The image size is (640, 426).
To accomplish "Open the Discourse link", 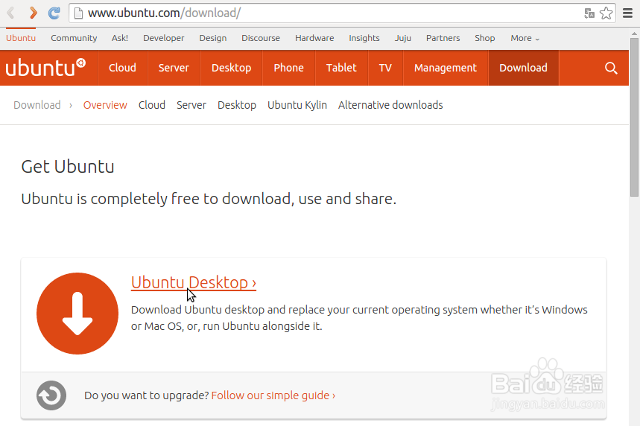I will [x=260, y=38].
